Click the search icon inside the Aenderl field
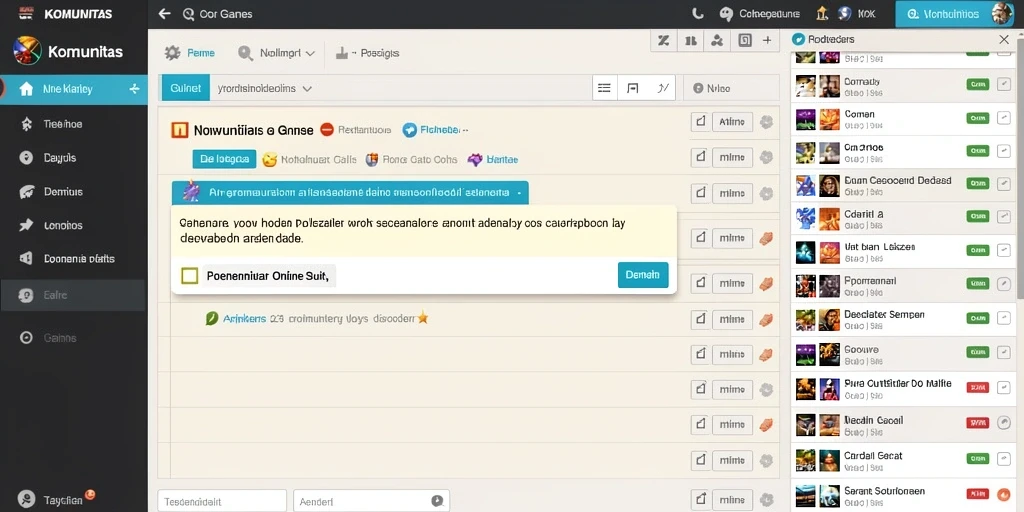This screenshot has height=512, width=1024. pyautogui.click(x=438, y=501)
